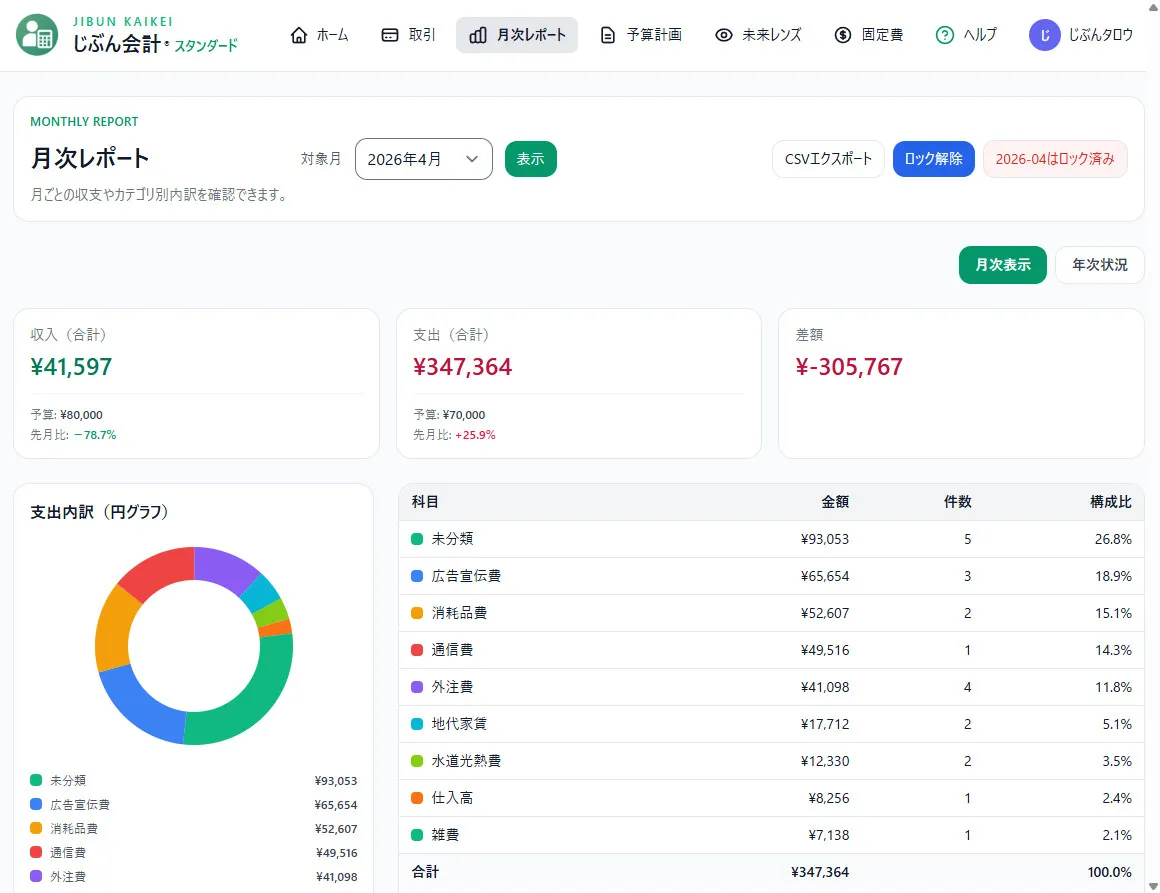Click the 先月比 +25.9% text
This screenshot has width=1160, height=893.
454,435
